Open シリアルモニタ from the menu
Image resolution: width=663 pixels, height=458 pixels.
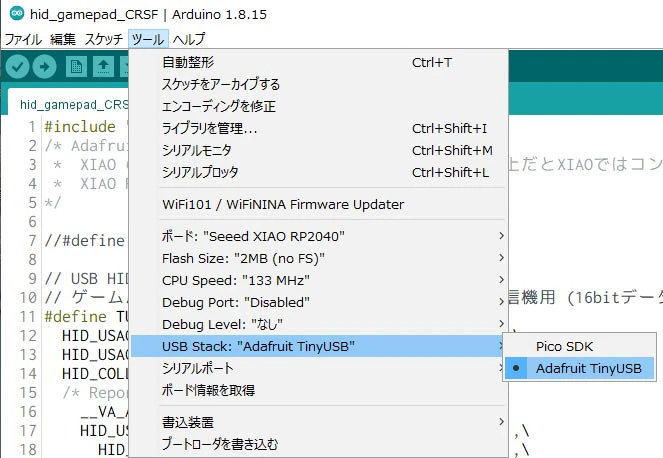tap(318, 150)
